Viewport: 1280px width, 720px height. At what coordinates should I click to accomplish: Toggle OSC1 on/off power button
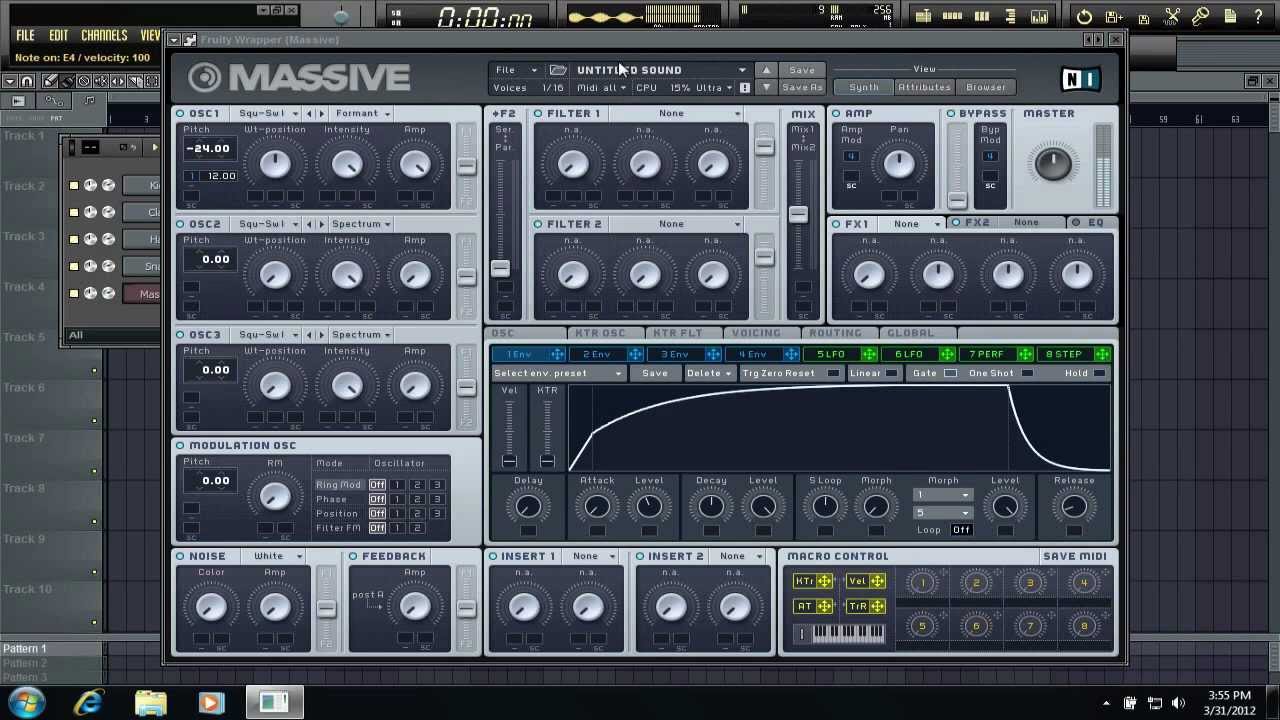(180, 113)
